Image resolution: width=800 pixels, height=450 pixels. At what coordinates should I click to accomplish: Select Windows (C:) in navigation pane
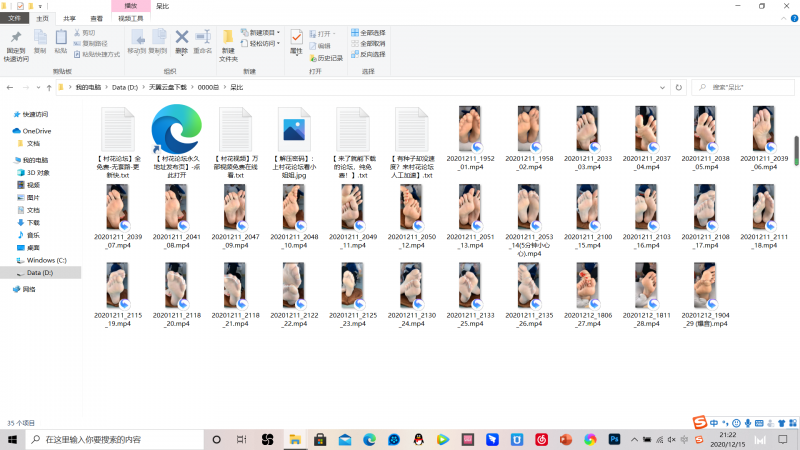pyautogui.click(x=46, y=260)
